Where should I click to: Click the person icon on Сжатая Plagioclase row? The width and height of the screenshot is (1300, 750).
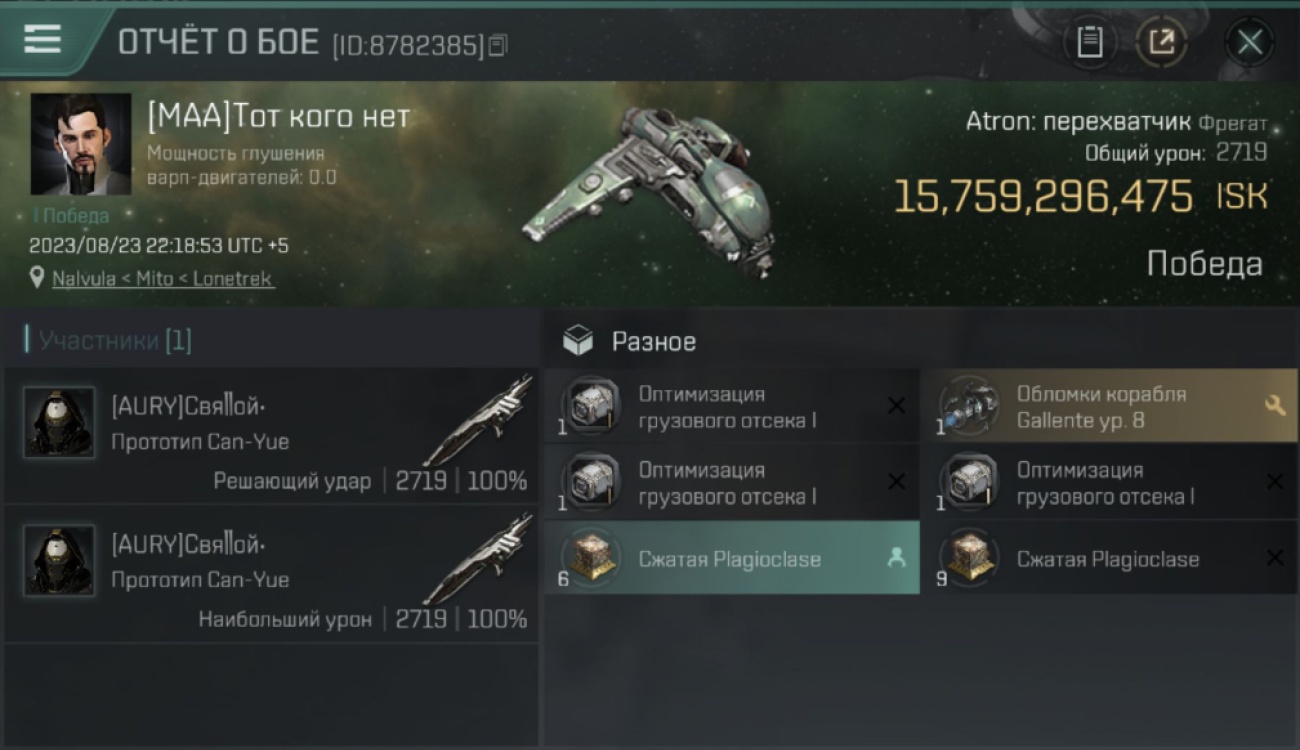pyautogui.click(x=896, y=559)
